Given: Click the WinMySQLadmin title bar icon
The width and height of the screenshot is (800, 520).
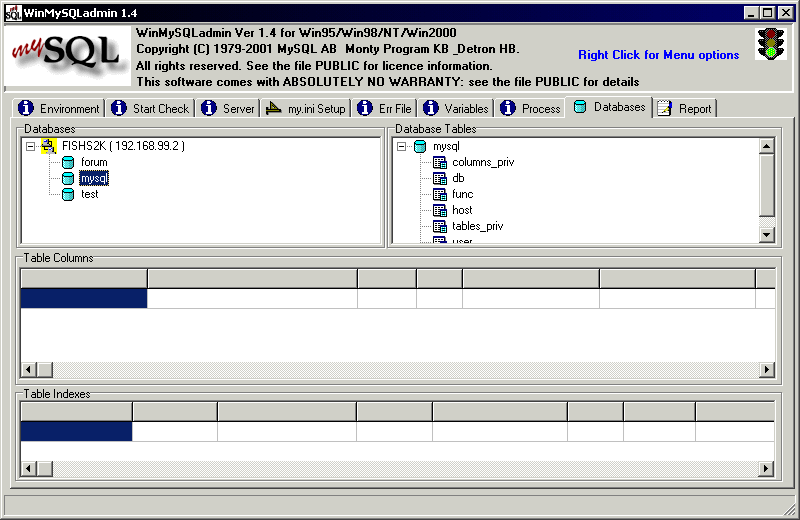Looking at the screenshot, I should click(13, 13).
